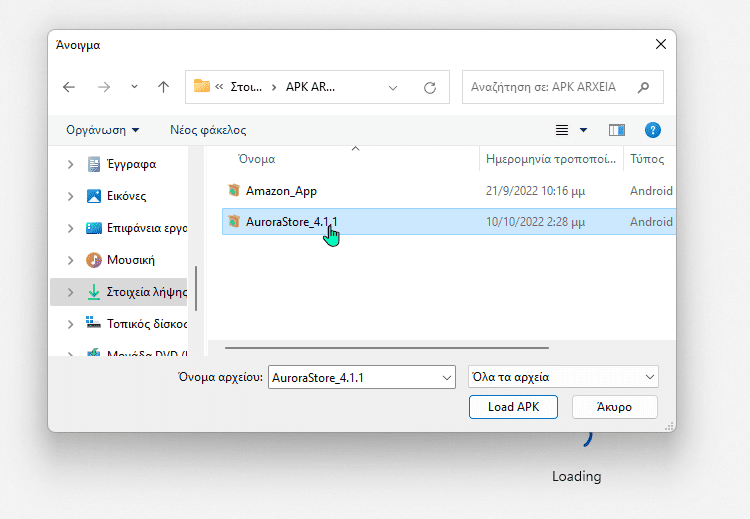Open the view options dropdown arrow

[x=584, y=130]
